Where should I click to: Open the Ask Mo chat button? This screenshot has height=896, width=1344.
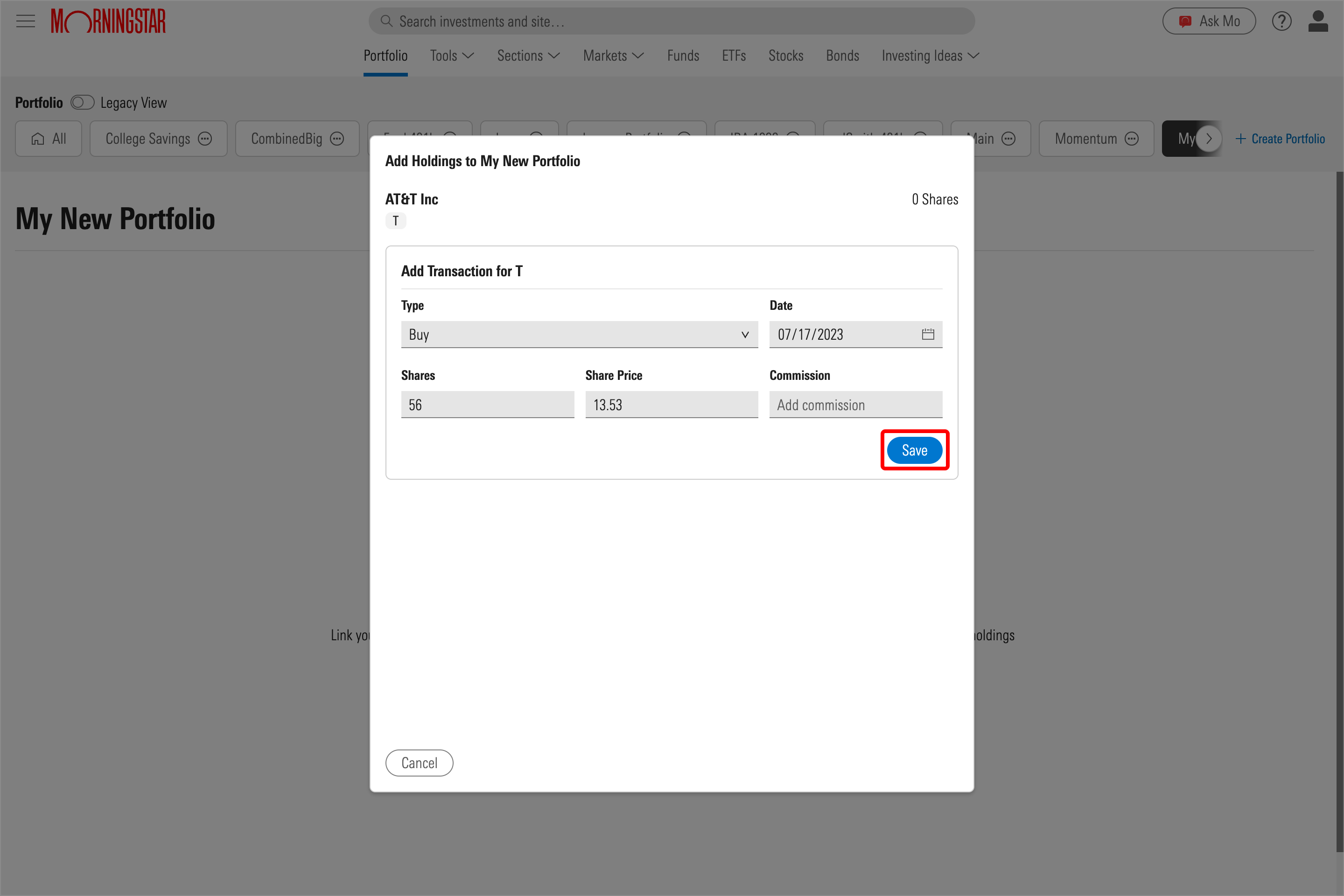pos(1209,21)
